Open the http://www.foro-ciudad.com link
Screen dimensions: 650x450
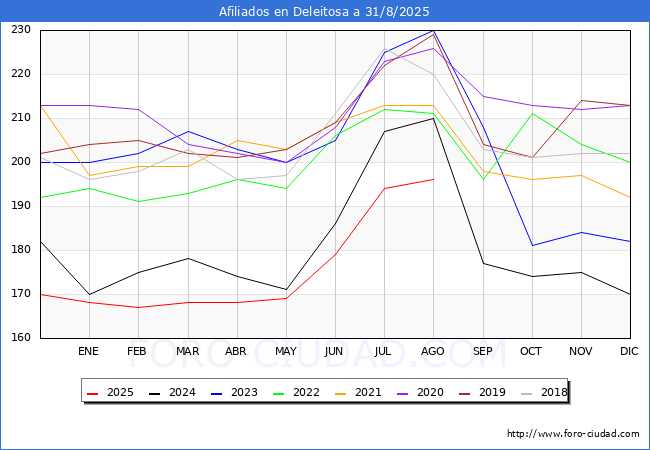pos(573,434)
